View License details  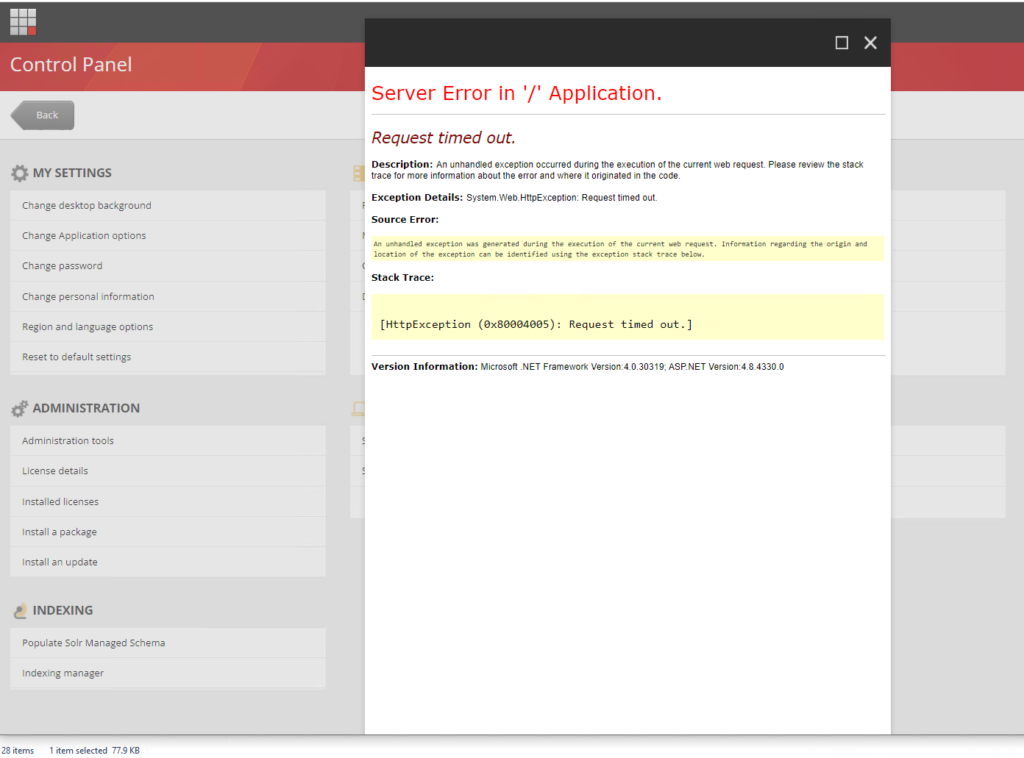click(168, 471)
